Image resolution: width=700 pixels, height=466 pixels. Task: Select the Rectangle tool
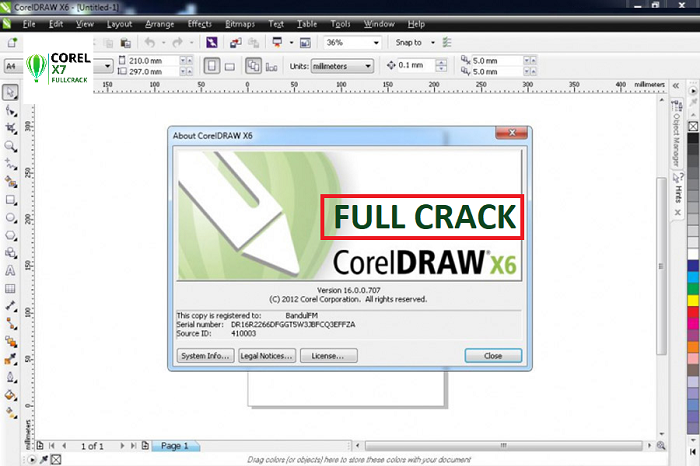[11, 200]
